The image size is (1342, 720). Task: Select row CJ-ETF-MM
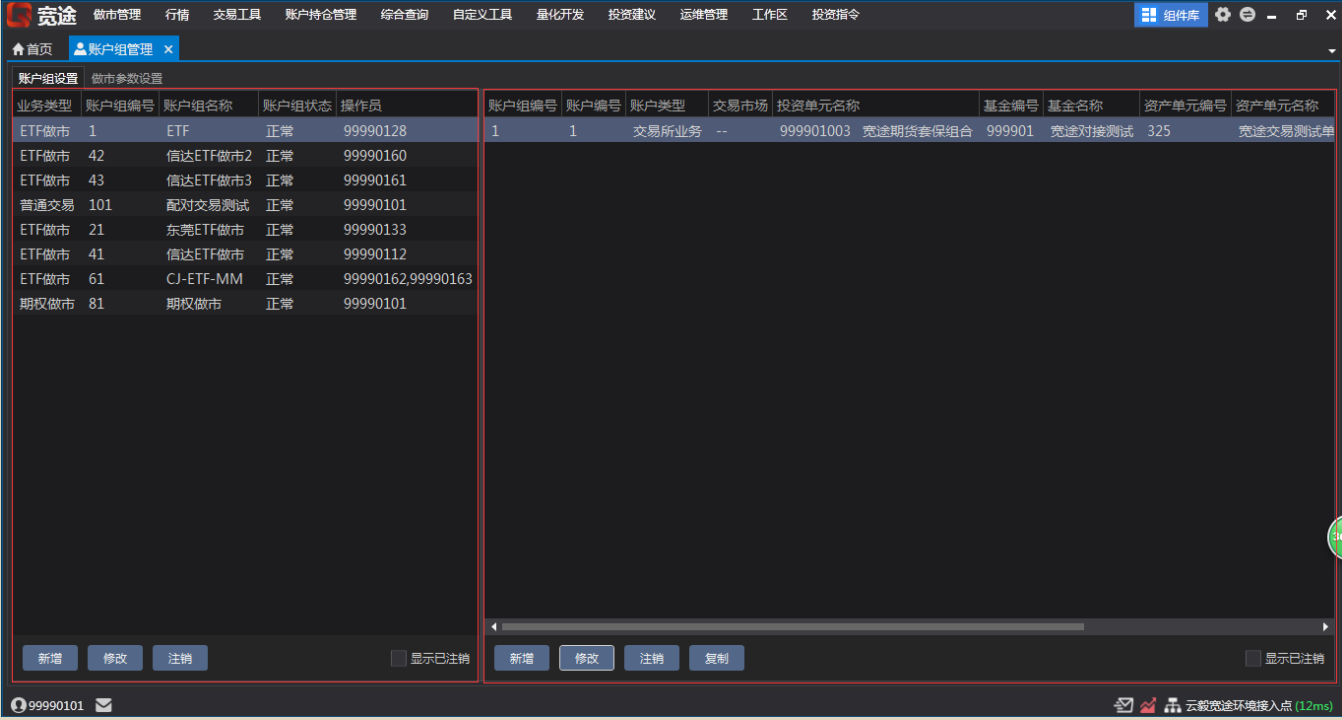(245, 279)
